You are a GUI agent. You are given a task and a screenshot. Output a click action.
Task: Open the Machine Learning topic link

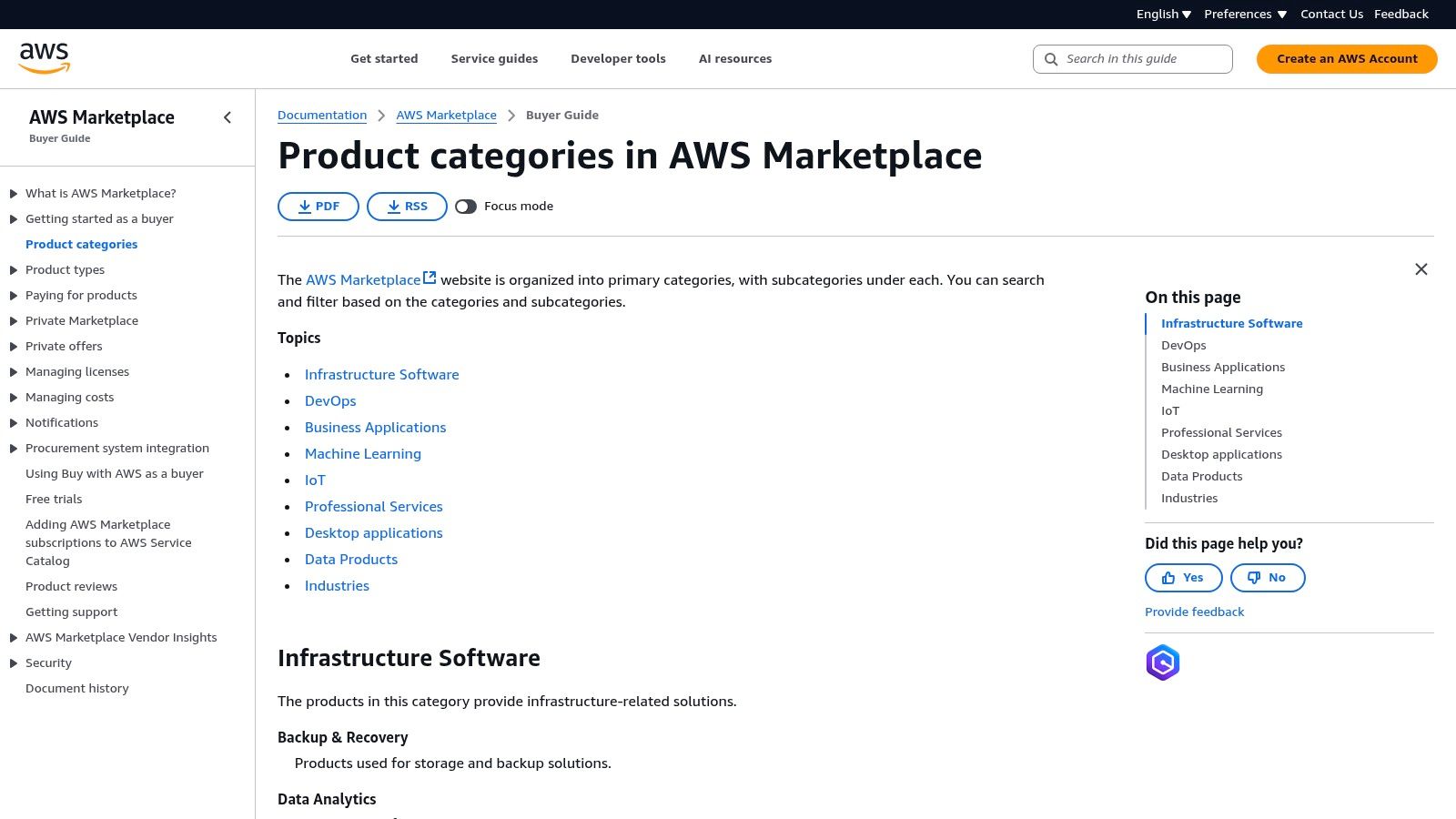click(362, 454)
